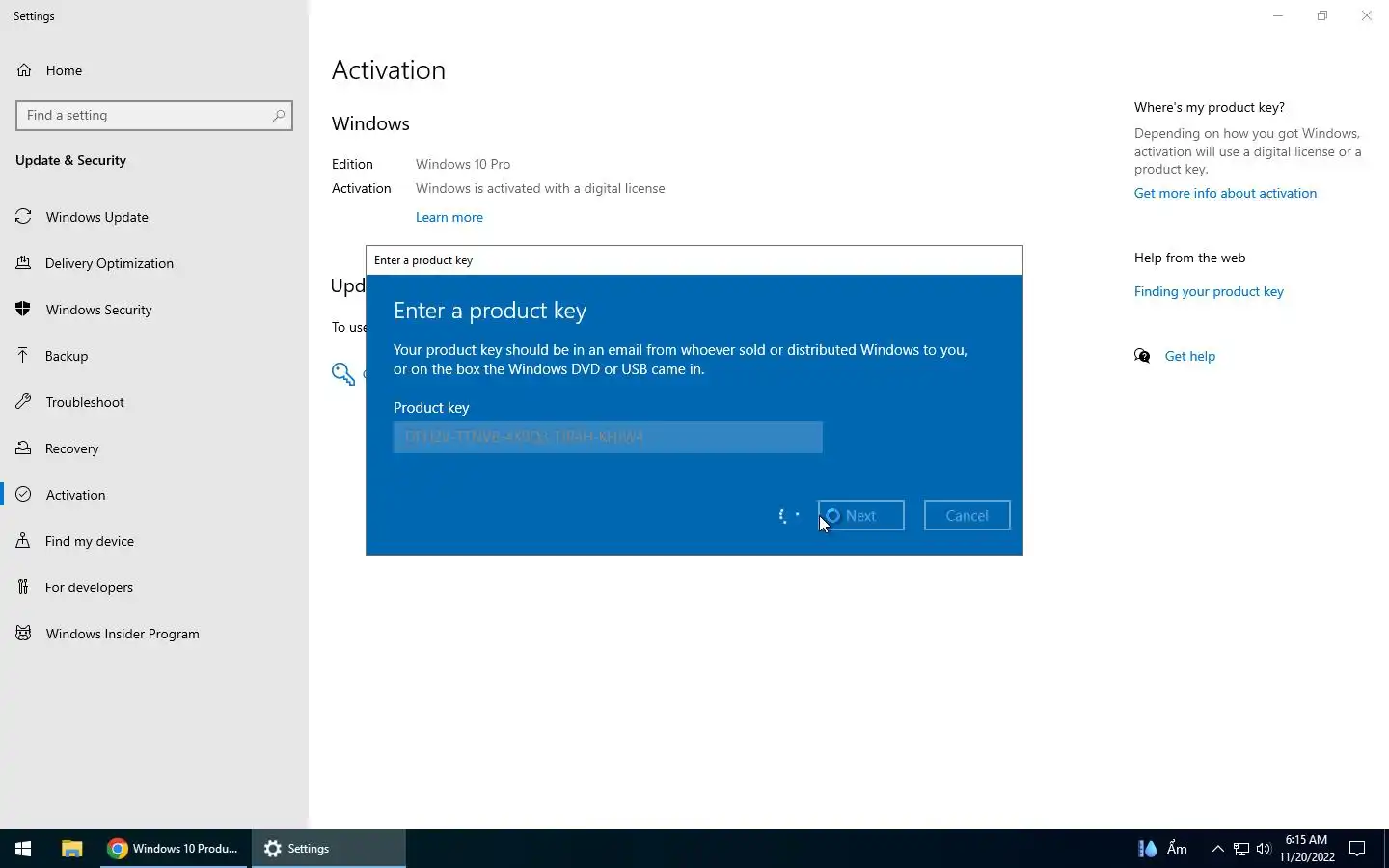Click the search magnifier in Find a setting

pos(279,115)
